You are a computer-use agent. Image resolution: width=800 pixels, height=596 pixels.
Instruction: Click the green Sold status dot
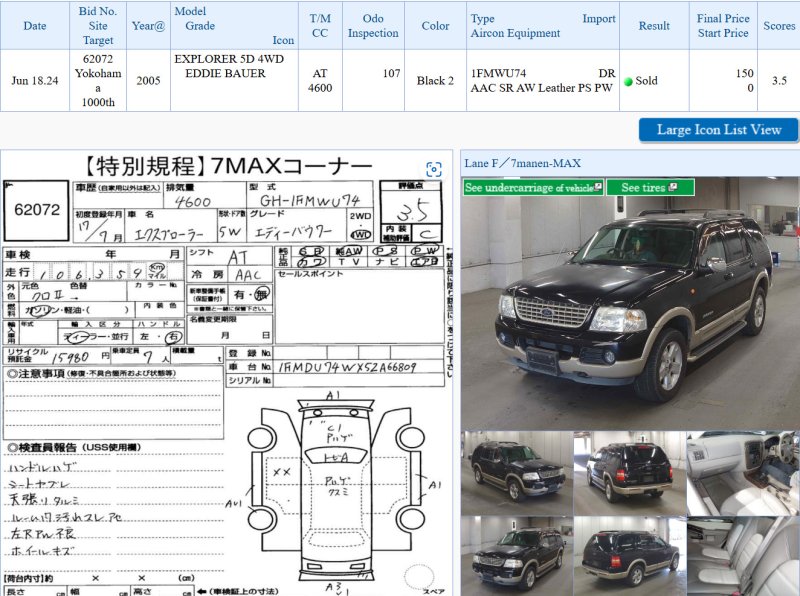[x=629, y=81]
